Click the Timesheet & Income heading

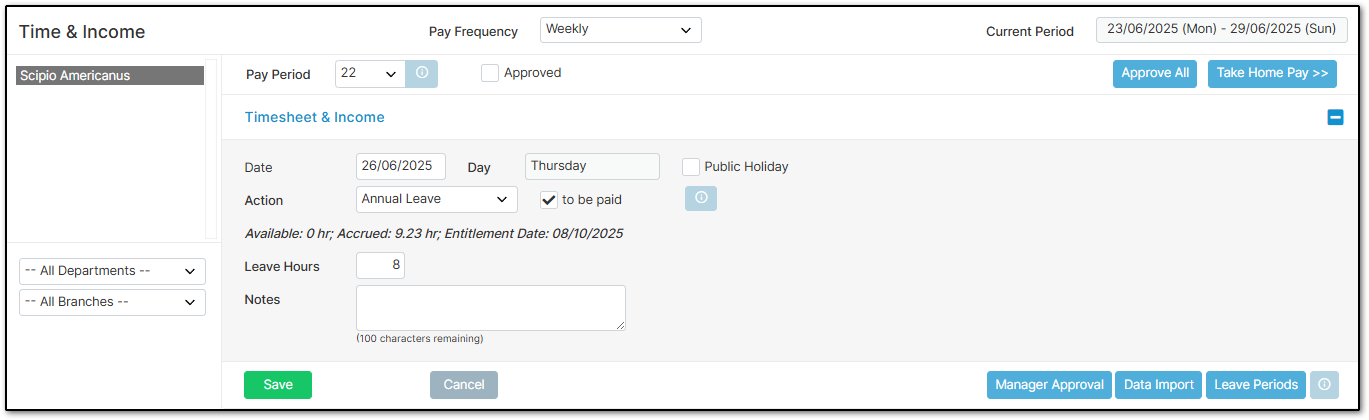(315, 117)
